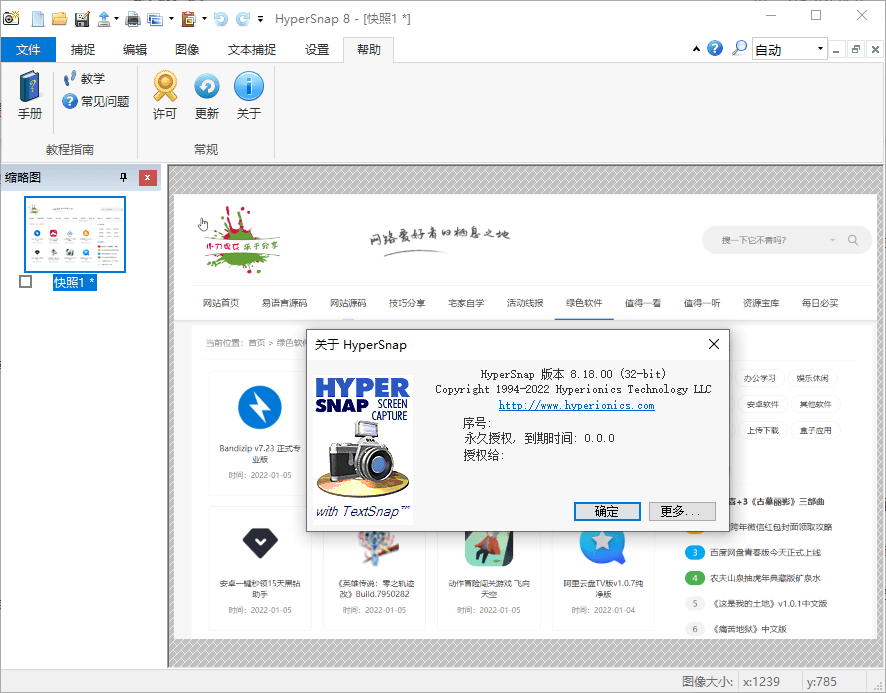The width and height of the screenshot is (886, 693).
Task: Click the camera icon in the quick access toolbar
Action: (x=10, y=18)
